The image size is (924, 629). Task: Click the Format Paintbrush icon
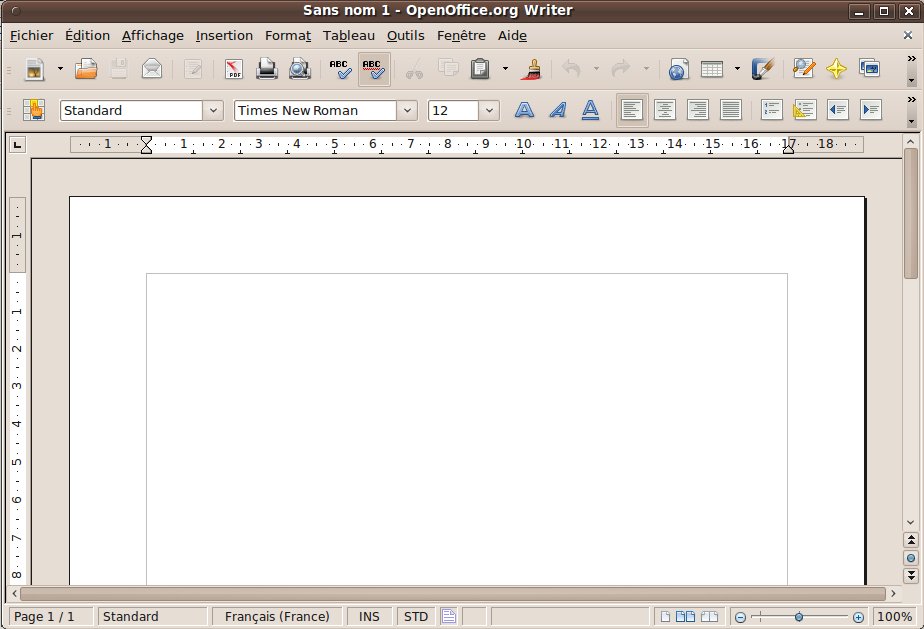click(532, 69)
